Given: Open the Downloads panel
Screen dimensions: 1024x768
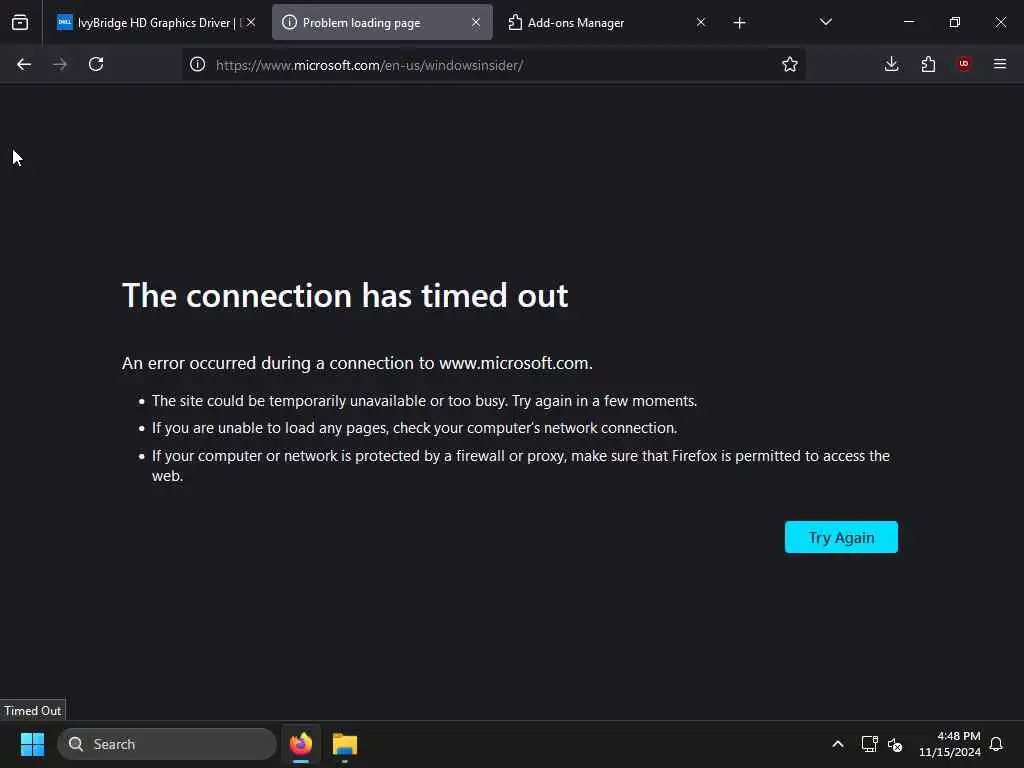Looking at the screenshot, I should [891, 64].
